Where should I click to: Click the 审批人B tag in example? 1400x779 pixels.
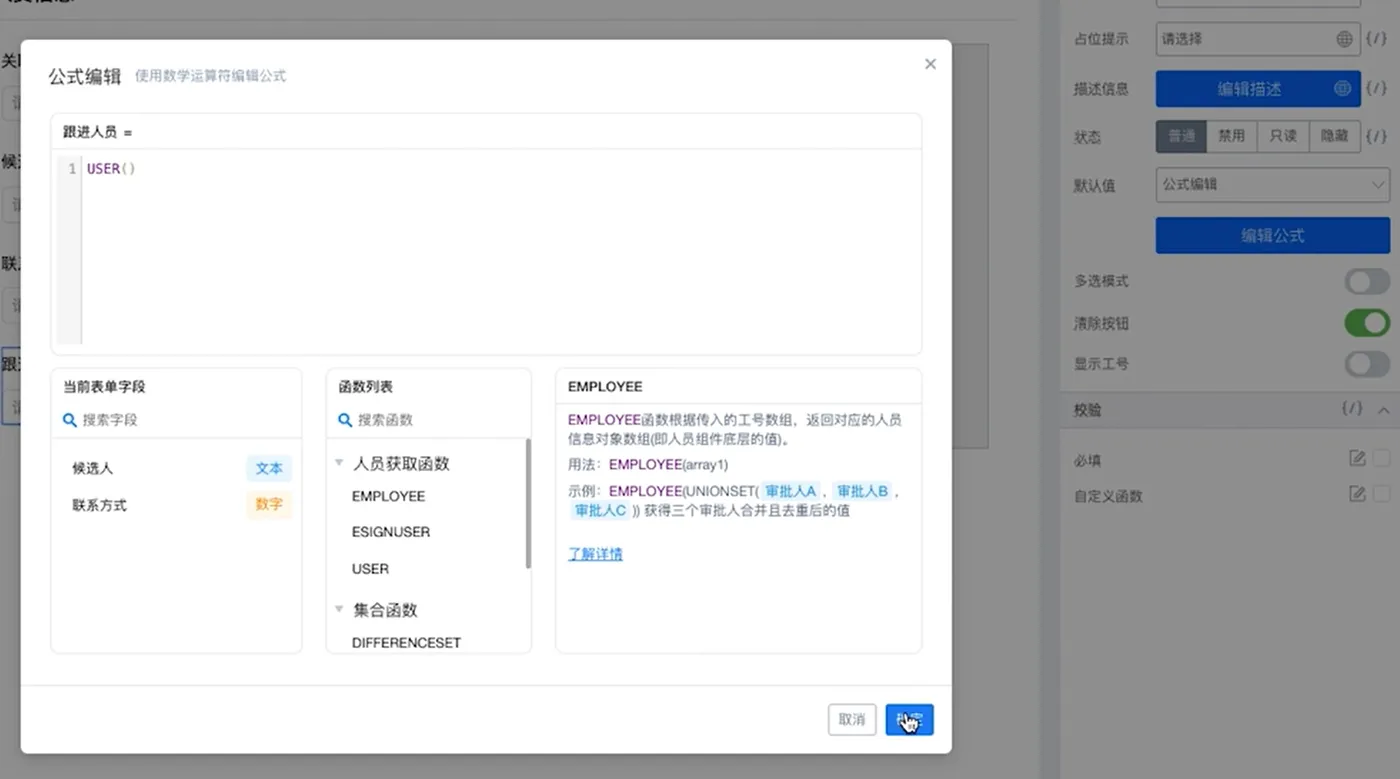(862, 491)
